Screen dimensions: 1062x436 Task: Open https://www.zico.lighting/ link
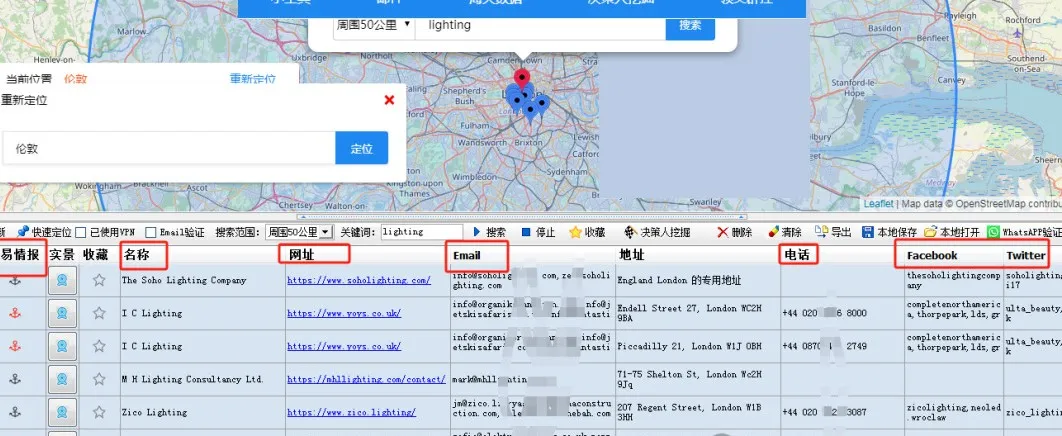(352, 412)
